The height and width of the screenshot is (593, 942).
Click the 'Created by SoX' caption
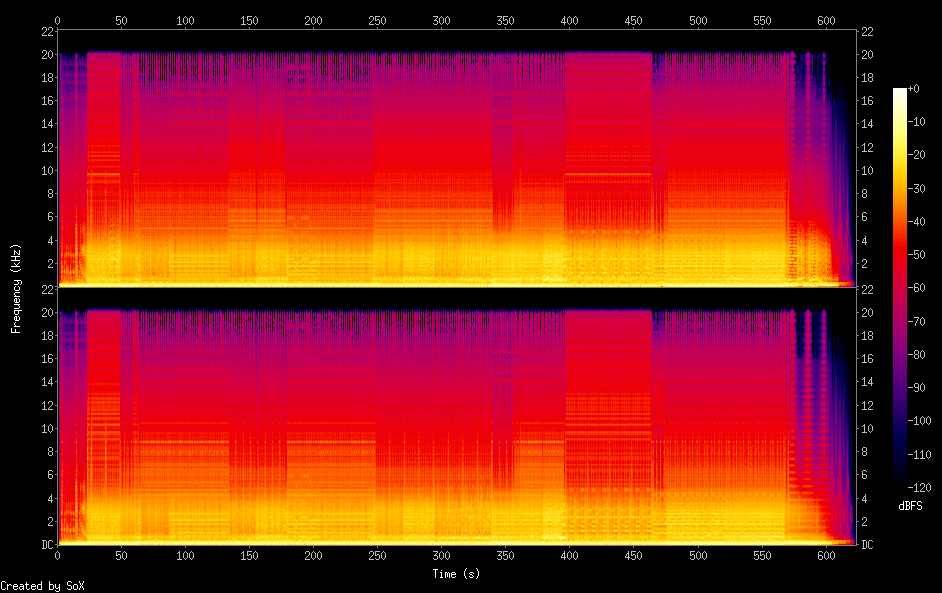coord(42,586)
